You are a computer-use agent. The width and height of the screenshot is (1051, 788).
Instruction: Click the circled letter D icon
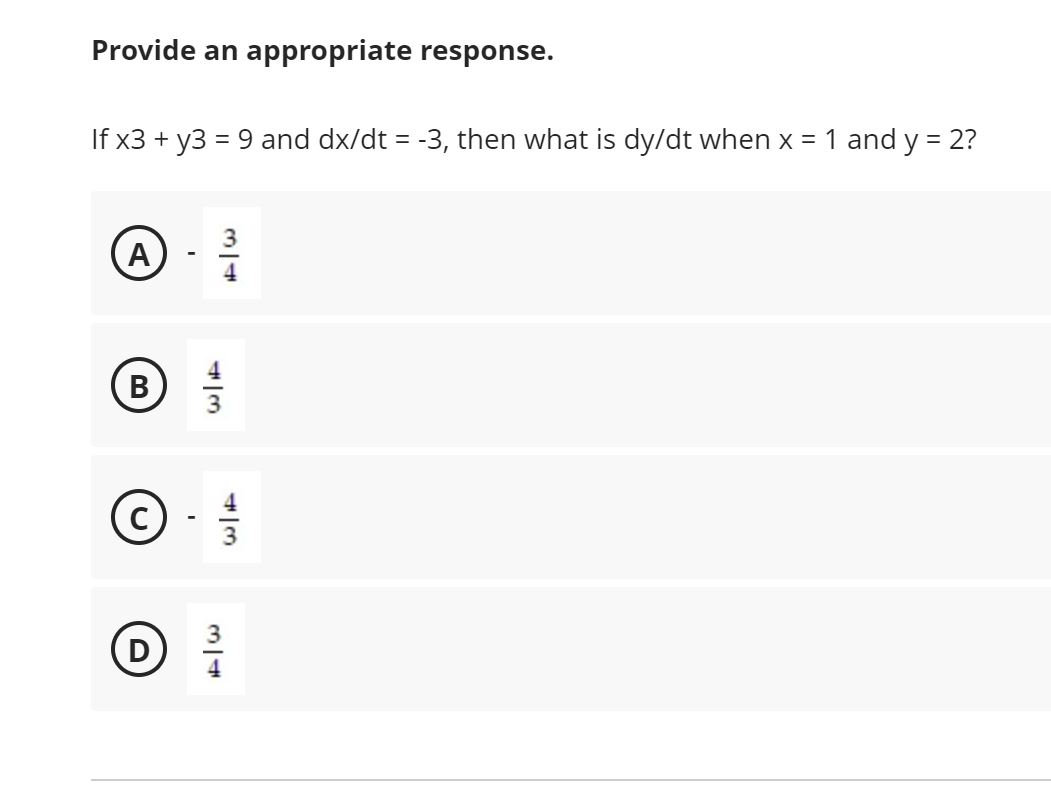138,649
